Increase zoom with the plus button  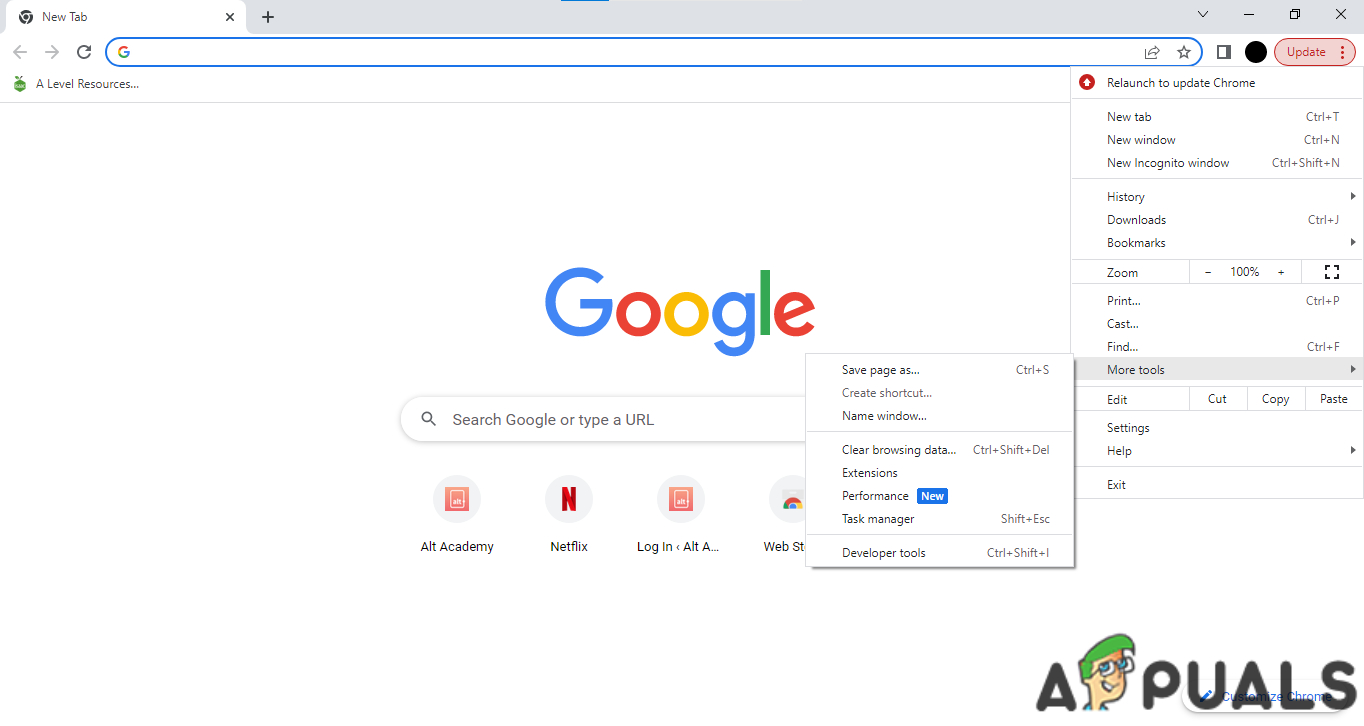pos(1281,272)
